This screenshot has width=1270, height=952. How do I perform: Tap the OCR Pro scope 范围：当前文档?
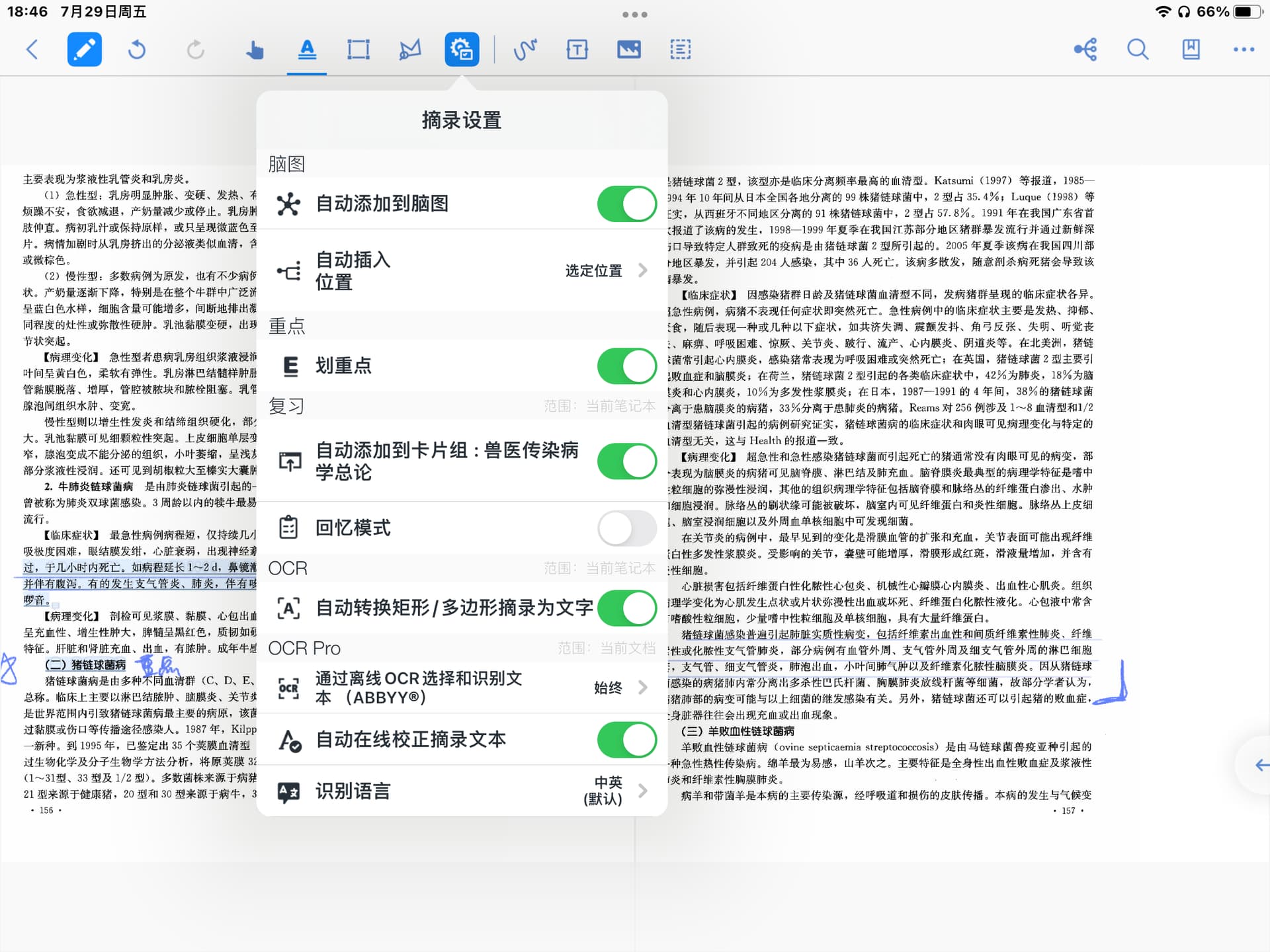607,648
